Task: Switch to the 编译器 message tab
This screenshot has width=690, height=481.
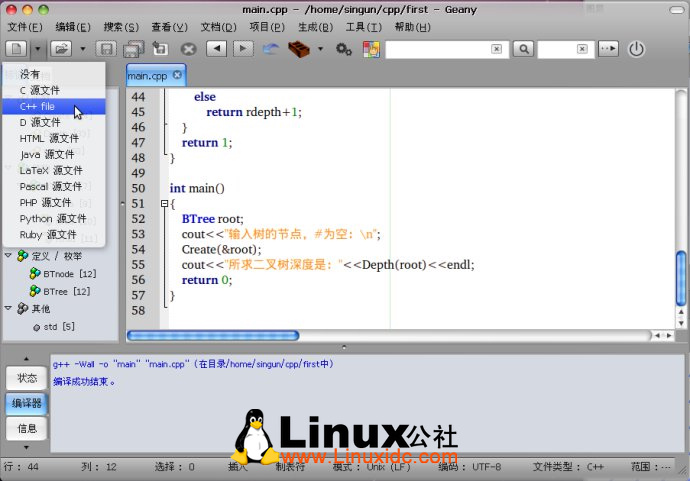Action: [x=27, y=403]
